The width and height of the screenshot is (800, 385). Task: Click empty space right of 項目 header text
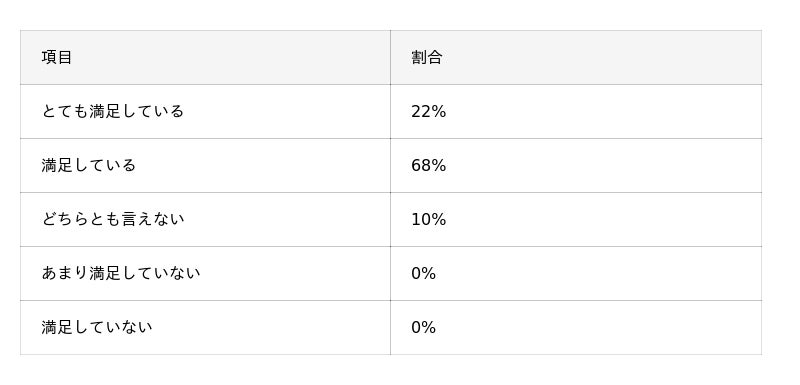pos(231,57)
